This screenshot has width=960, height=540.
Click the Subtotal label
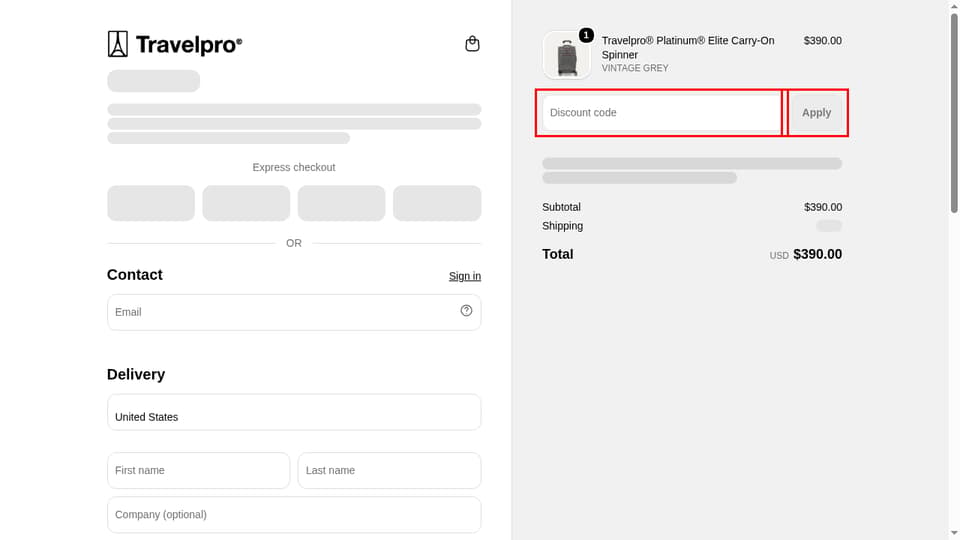pos(561,207)
